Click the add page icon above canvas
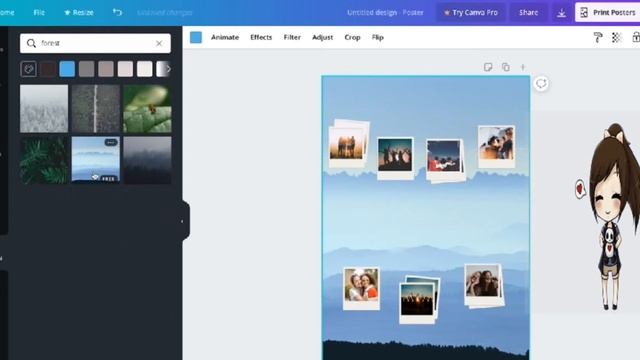This screenshot has height=360, width=640. (523, 67)
